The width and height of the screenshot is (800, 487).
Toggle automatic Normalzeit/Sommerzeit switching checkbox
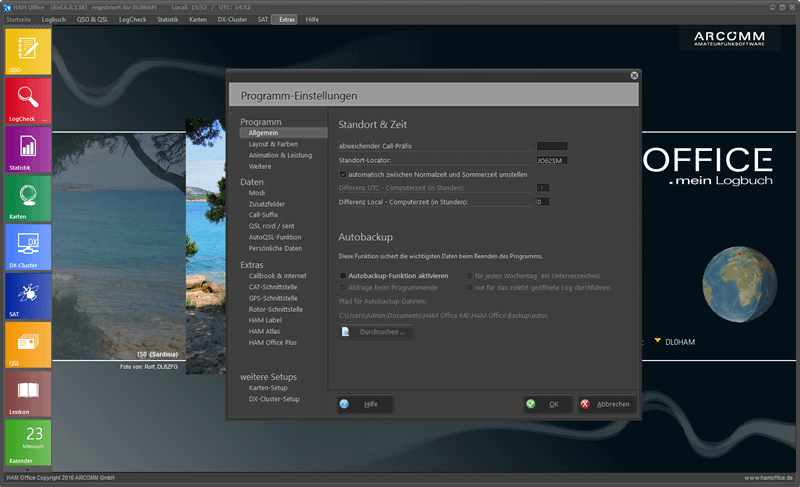tap(343, 174)
